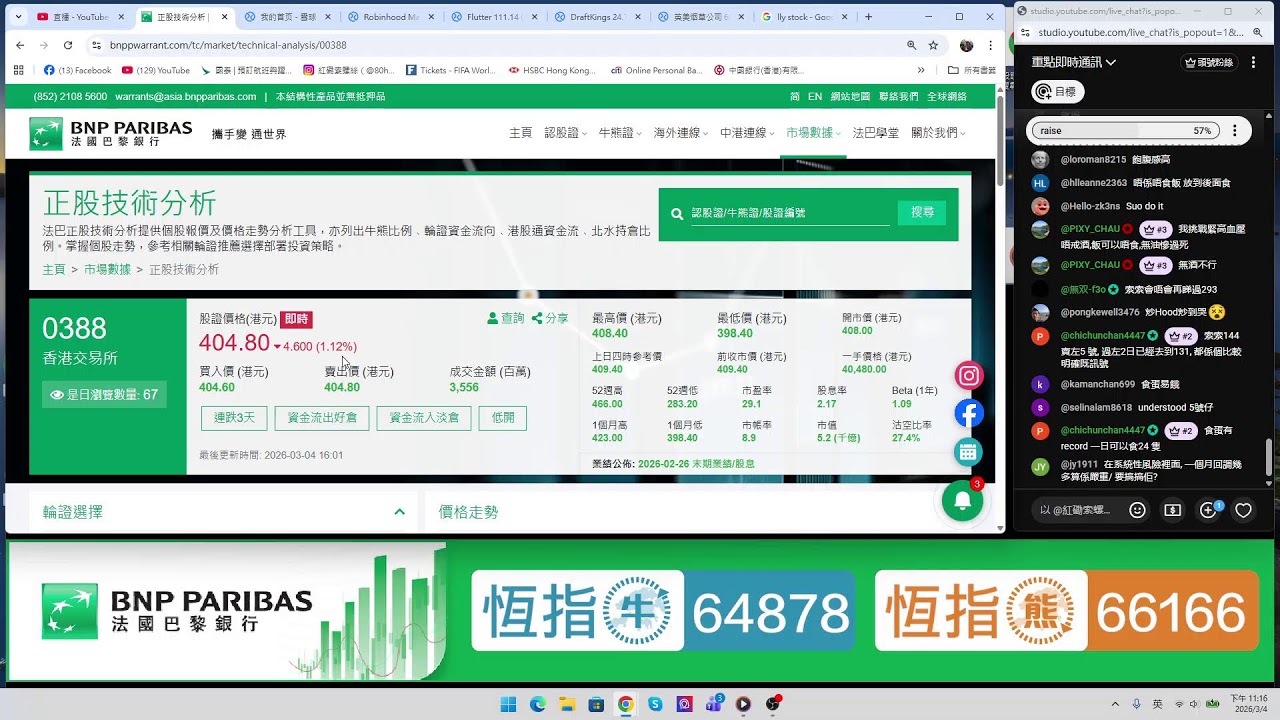Screen dimensions: 1280x720
Task: Click the green 搜尋 search button
Action: pyautogui.click(x=922, y=212)
